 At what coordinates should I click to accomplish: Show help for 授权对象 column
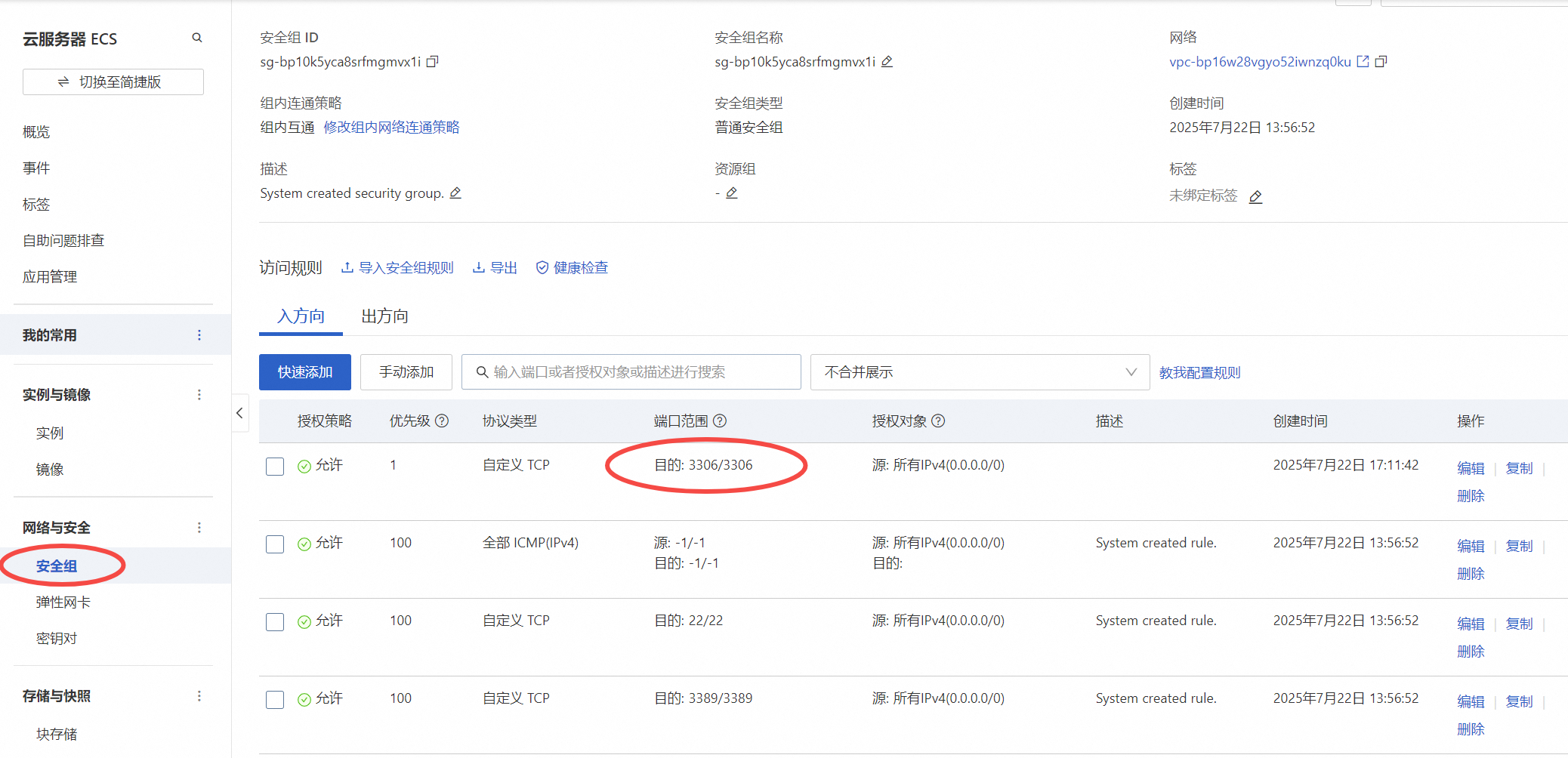[x=938, y=421]
